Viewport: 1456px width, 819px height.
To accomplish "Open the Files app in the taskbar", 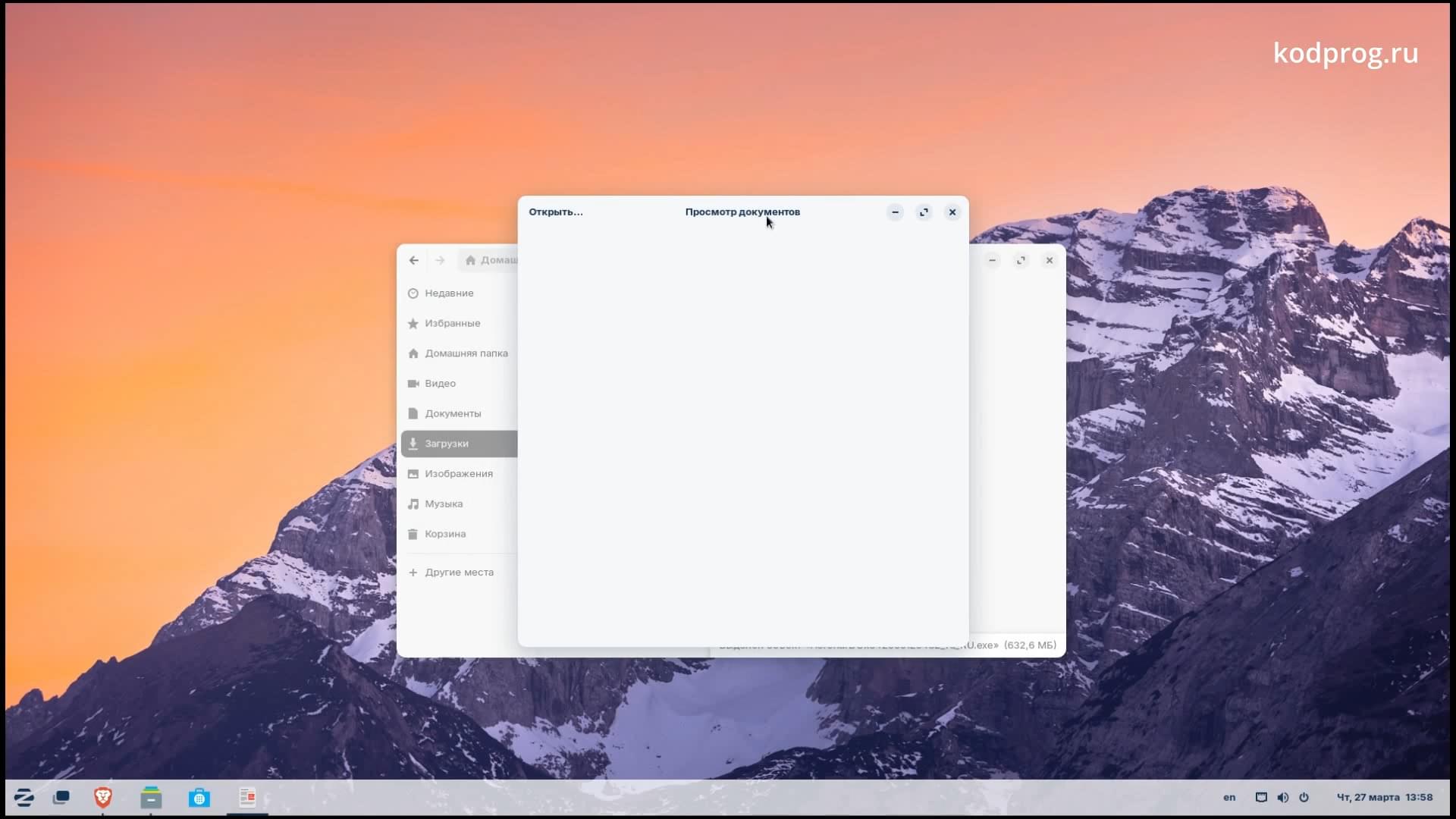I will [x=151, y=798].
